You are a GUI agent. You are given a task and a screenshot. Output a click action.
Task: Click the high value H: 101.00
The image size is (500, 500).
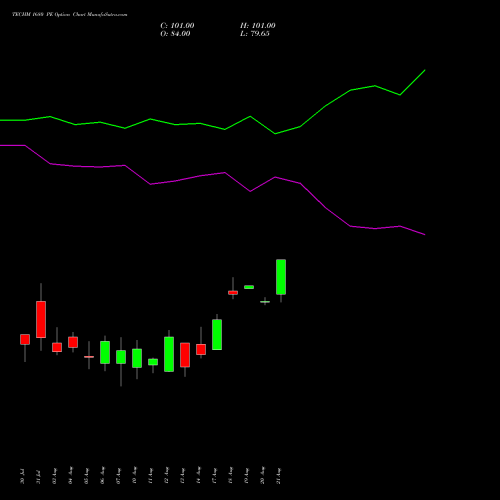(258, 26)
